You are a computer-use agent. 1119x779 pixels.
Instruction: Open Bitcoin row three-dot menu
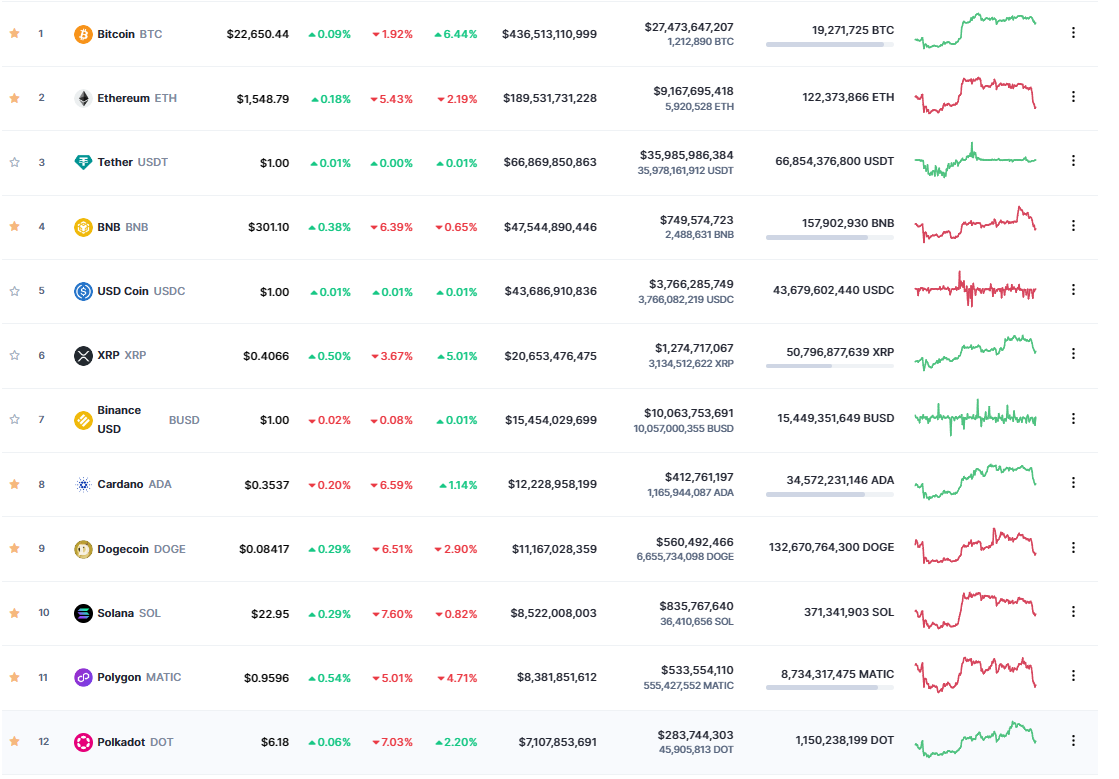[1073, 33]
